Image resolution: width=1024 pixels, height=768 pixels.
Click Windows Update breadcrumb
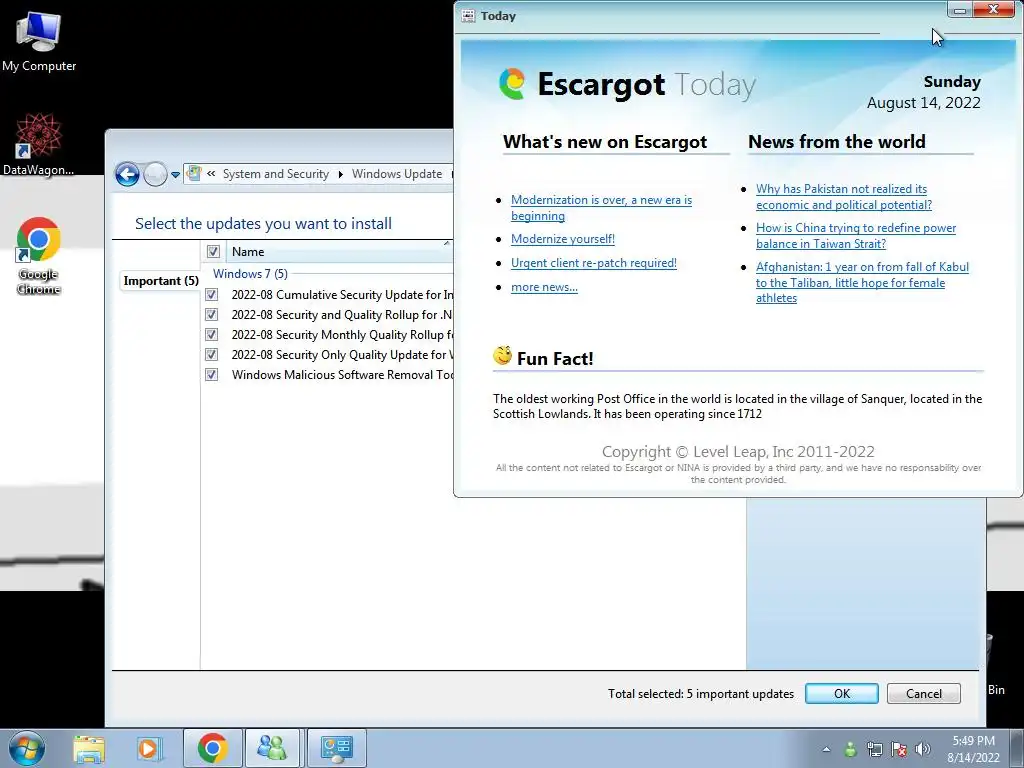tap(396, 174)
